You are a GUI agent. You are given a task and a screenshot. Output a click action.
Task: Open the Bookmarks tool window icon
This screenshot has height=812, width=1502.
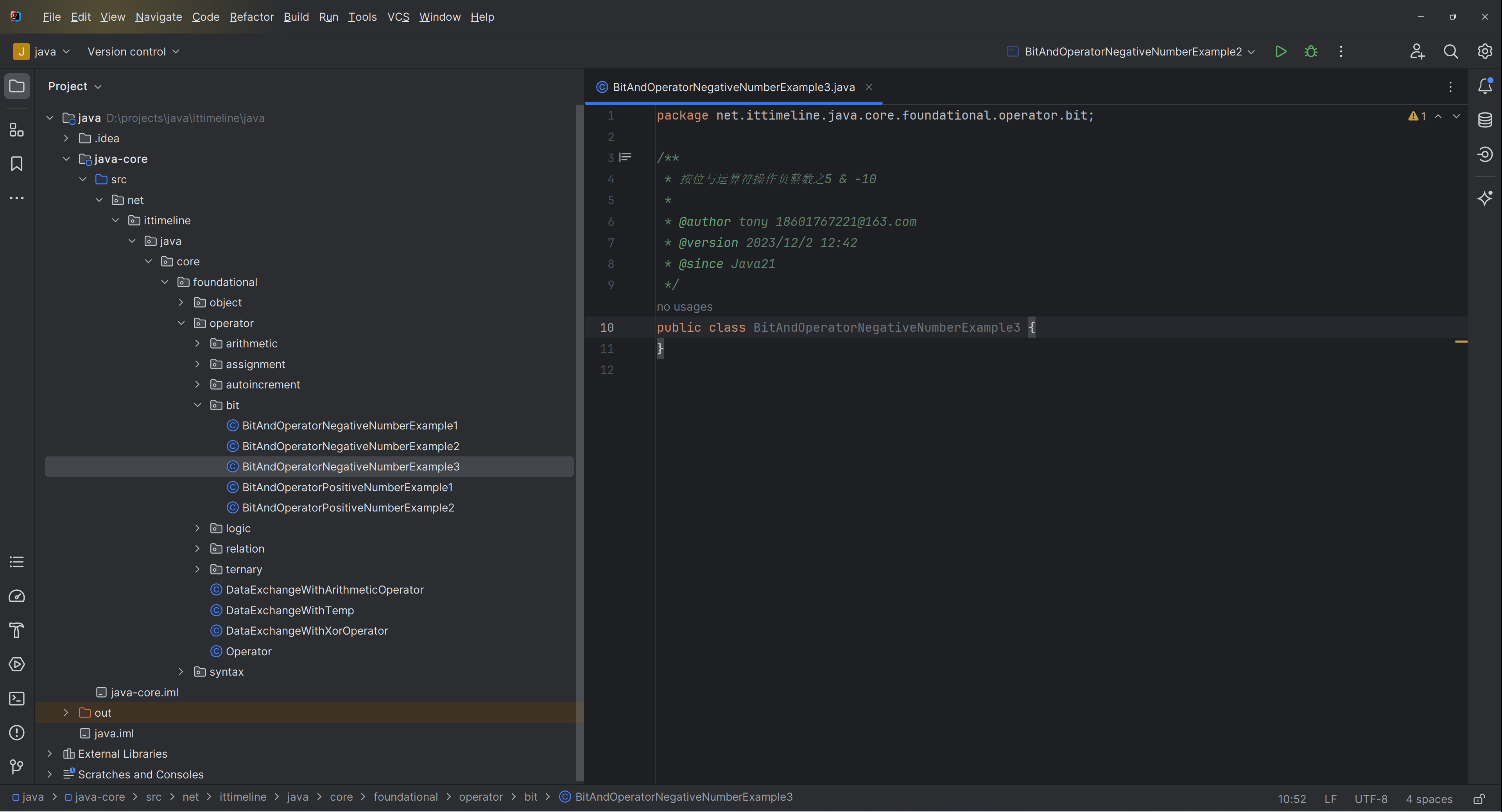pos(17,164)
